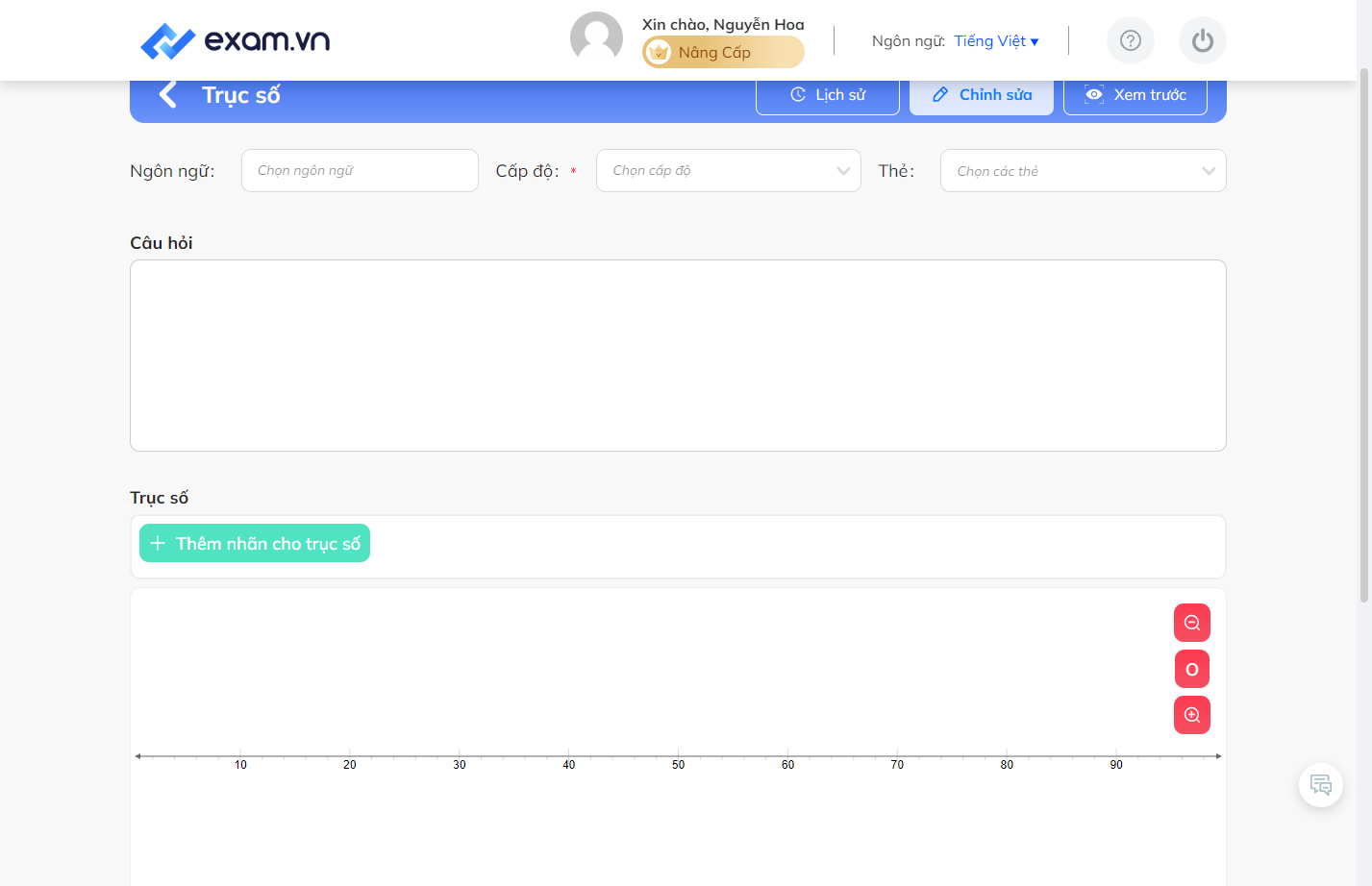Screen dimensions: 1372x886
Task: Open Lịch sử history
Action: [828, 95]
